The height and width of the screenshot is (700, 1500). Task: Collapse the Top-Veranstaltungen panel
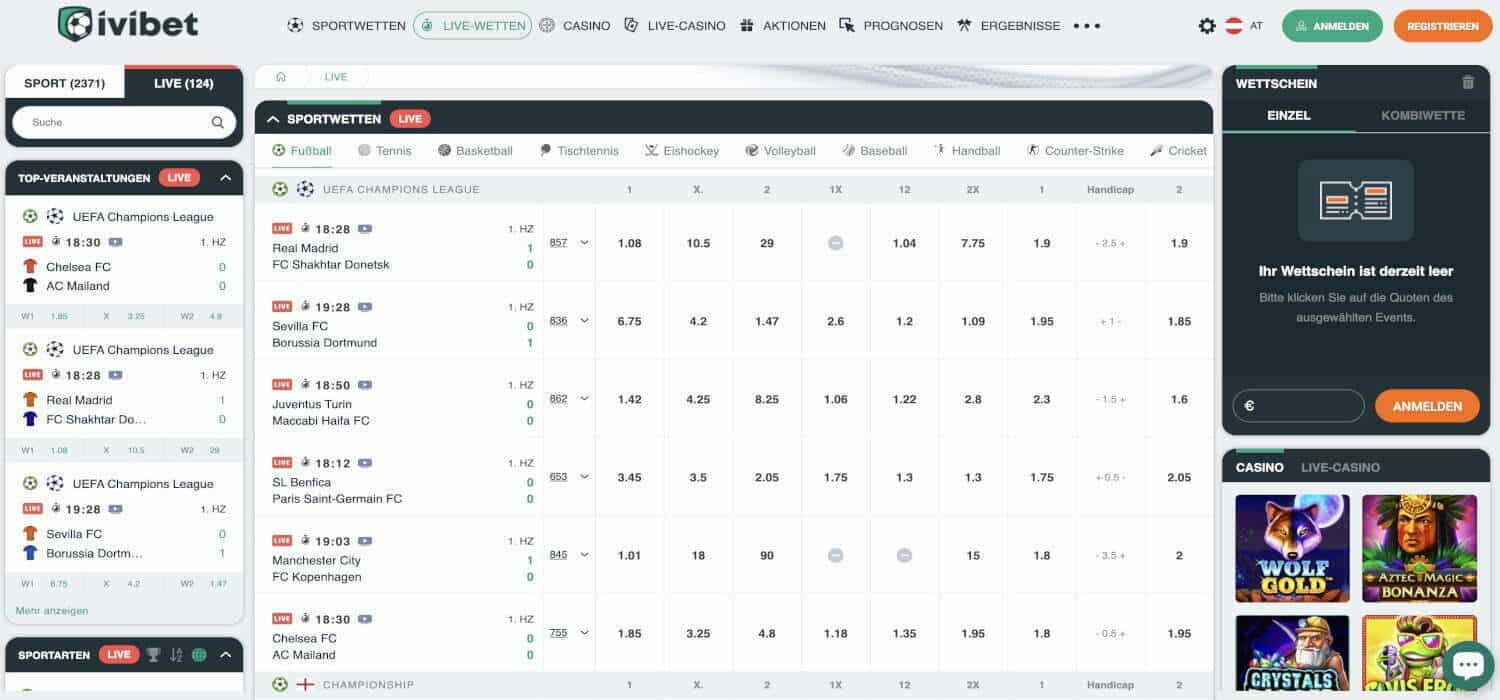(x=225, y=178)
